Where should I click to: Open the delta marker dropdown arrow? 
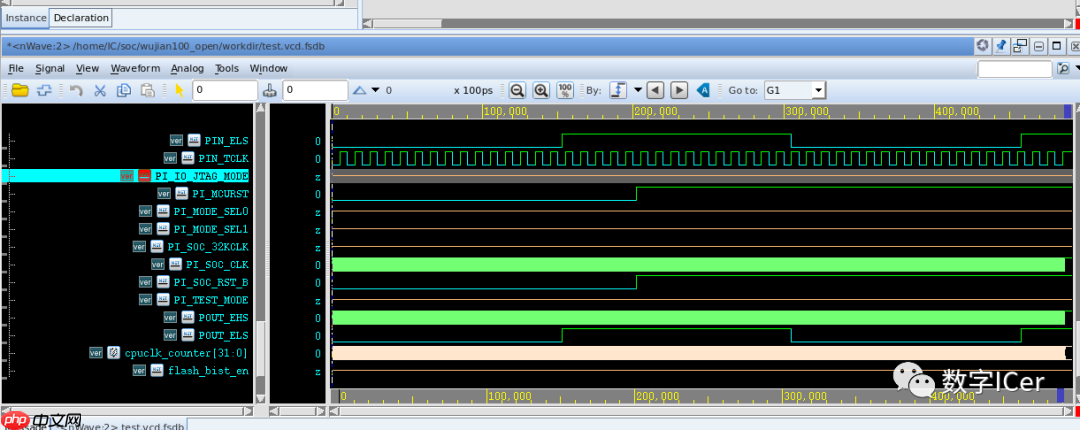pos(376,90)
